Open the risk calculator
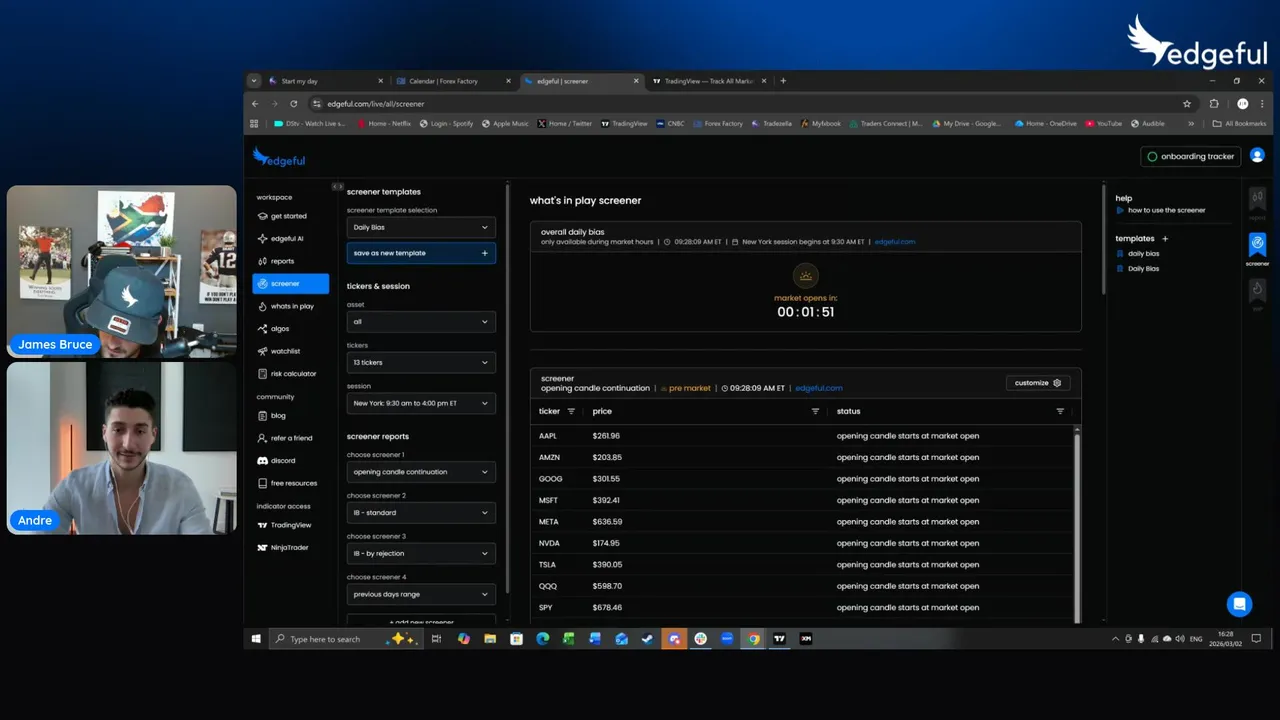The height and width of the screenshot is (720, 1280). (x=292, y=374)
